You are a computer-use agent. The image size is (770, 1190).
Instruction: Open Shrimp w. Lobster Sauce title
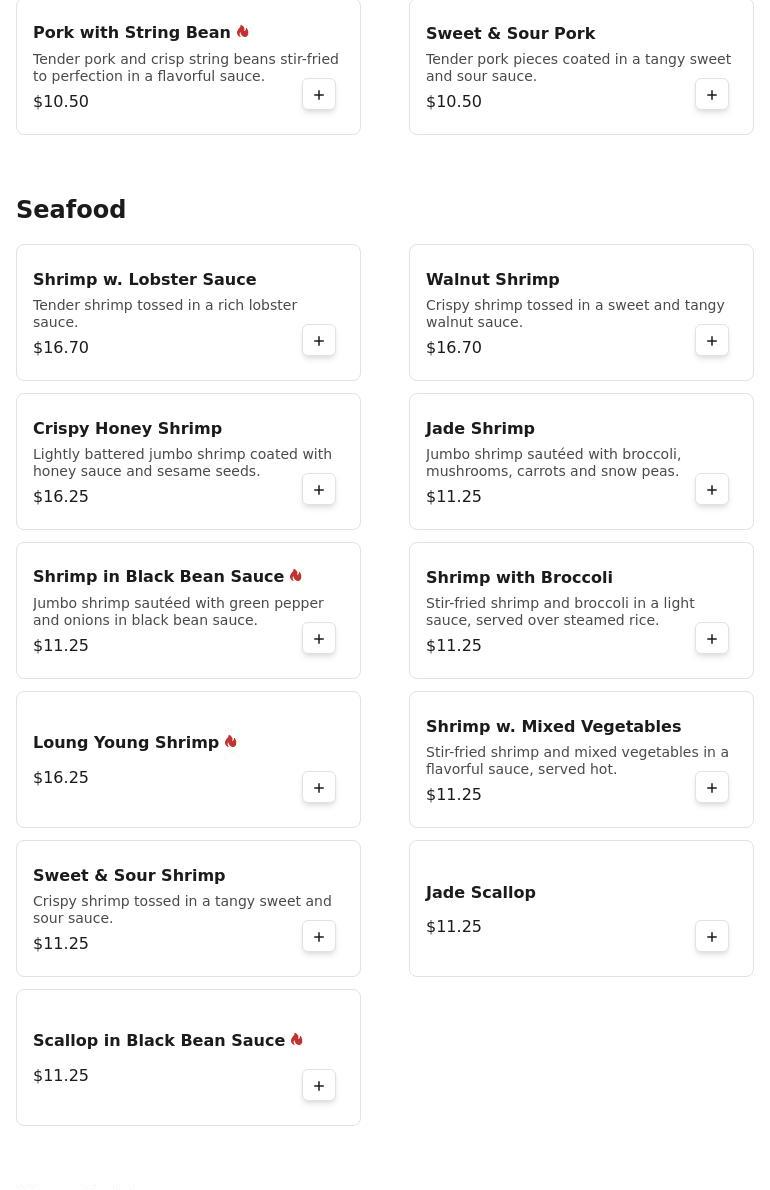(144, 279)
